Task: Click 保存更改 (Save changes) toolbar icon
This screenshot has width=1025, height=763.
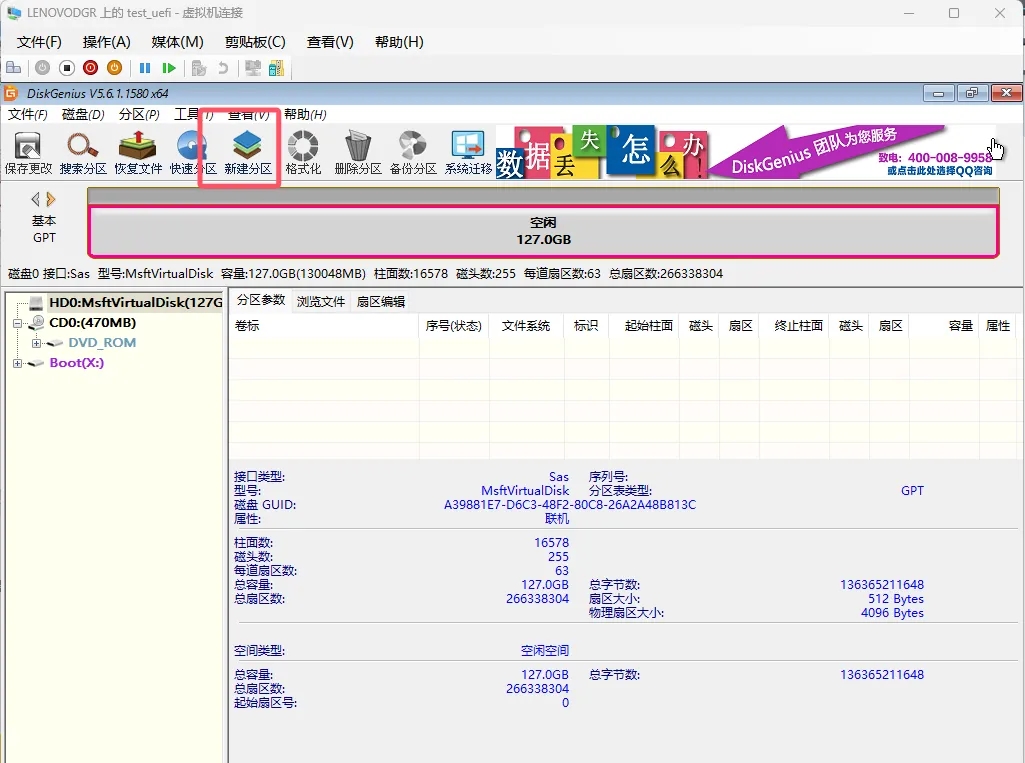Action: pyautogui.click(x=28, y=152)
